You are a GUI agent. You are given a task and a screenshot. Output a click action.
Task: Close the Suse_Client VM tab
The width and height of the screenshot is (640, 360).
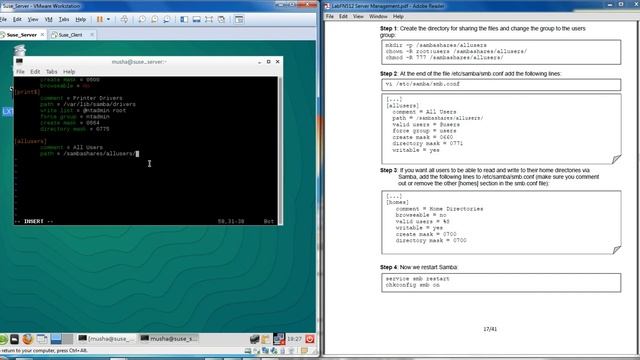pos(92,35)
